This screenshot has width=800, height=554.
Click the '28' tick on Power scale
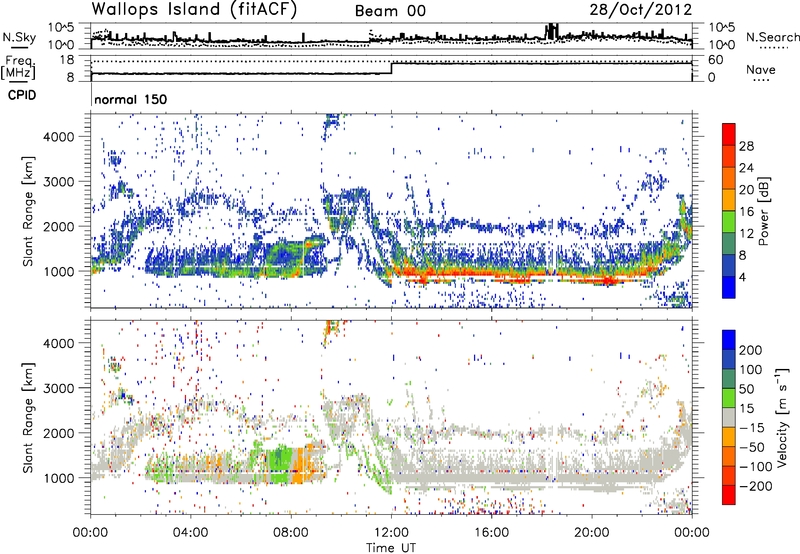pyautogui.click(x=746, y=146)
